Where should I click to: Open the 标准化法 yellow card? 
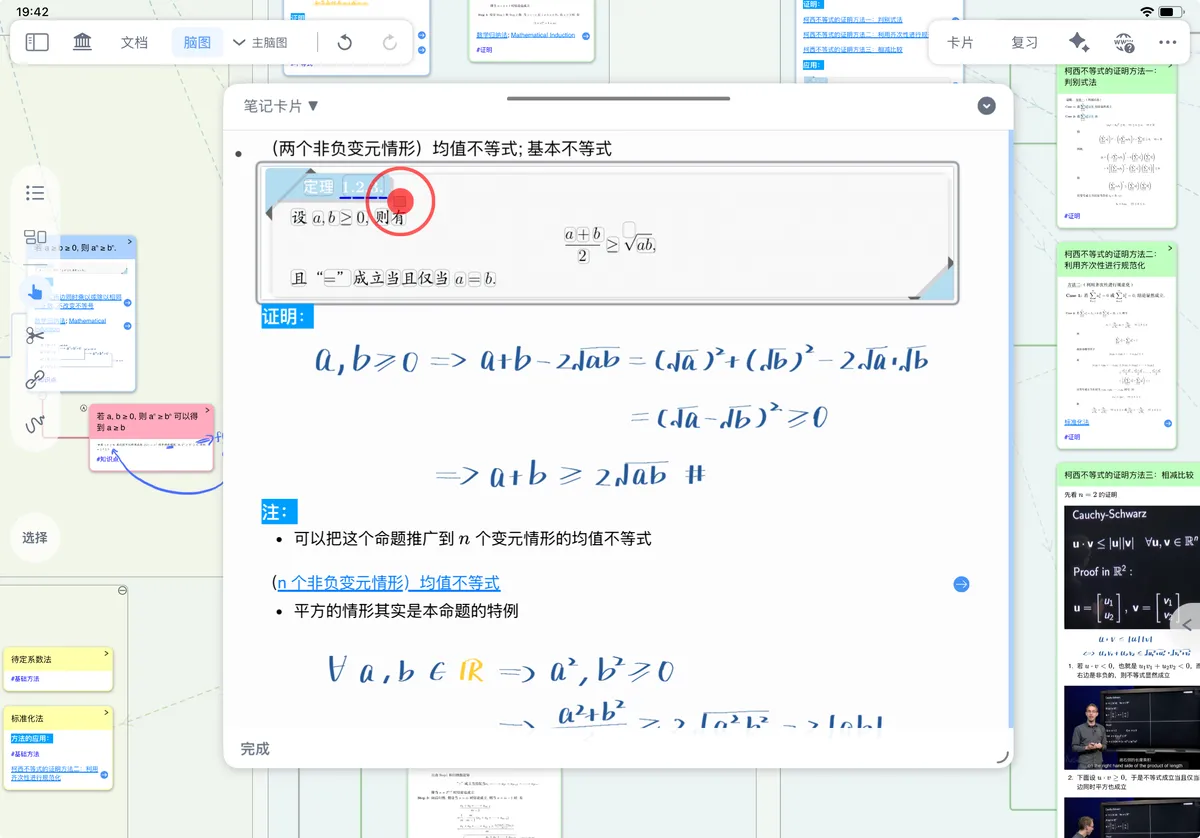pos(57,747)
